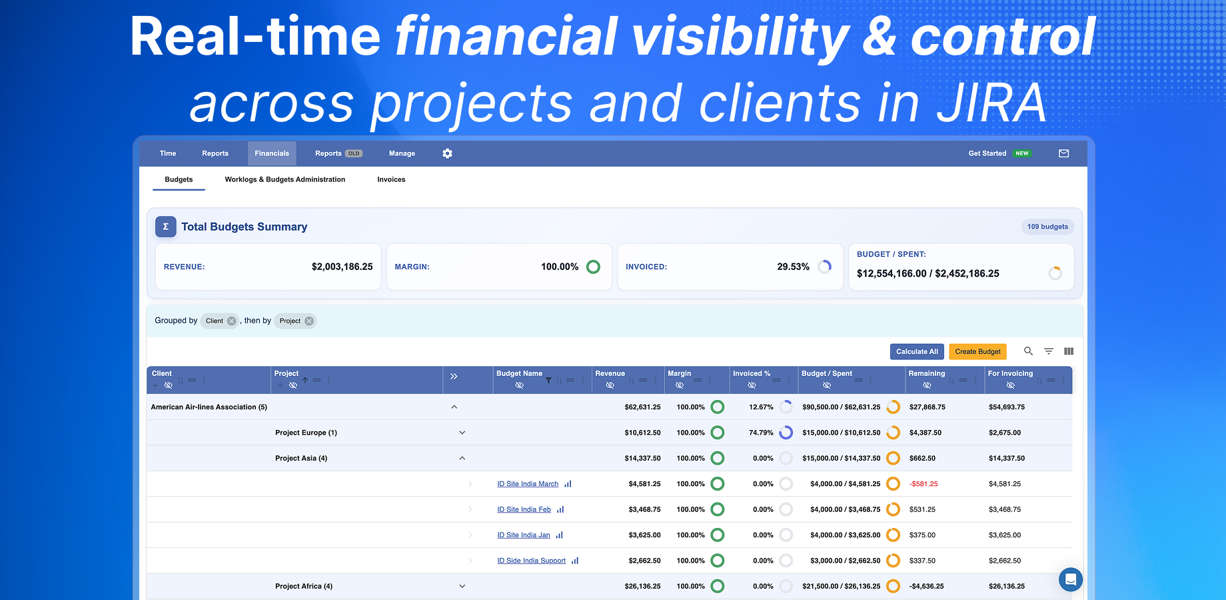
Task: Click the double-chevron expand columns icon
Action: [x=454, y=377]
